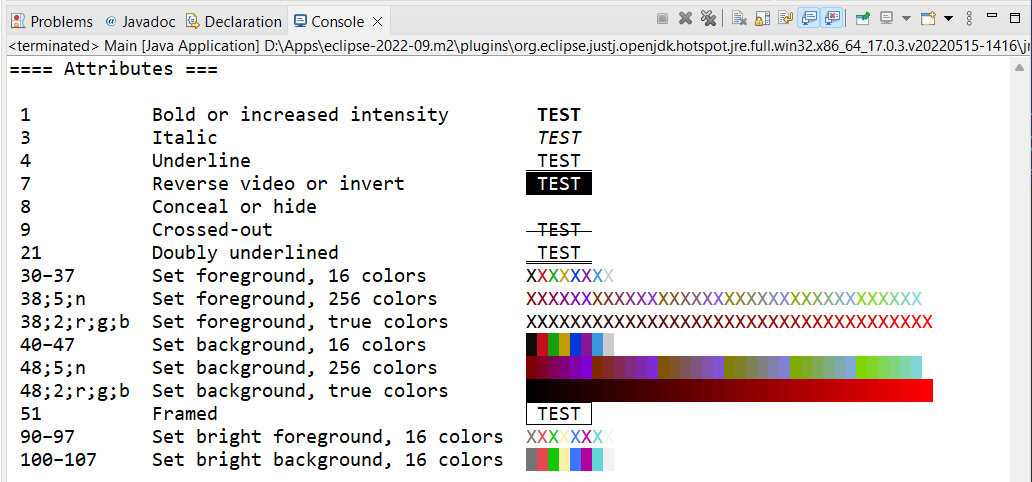Viewport: 1032px width, 482px height.
Task: Click 'Set foreground, true colors' text
Action: [x=300, y=322]
